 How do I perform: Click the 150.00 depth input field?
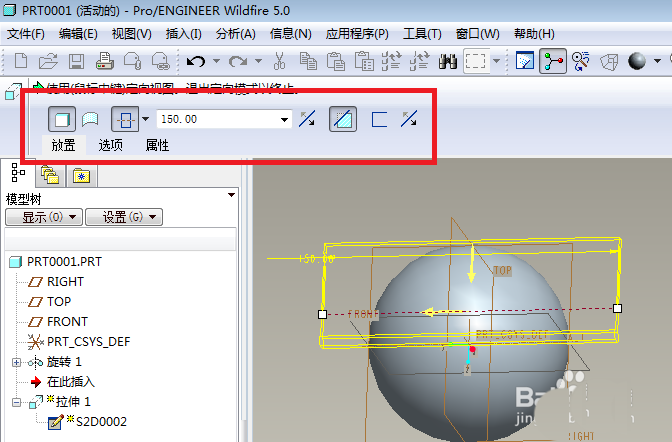[218, 119]
